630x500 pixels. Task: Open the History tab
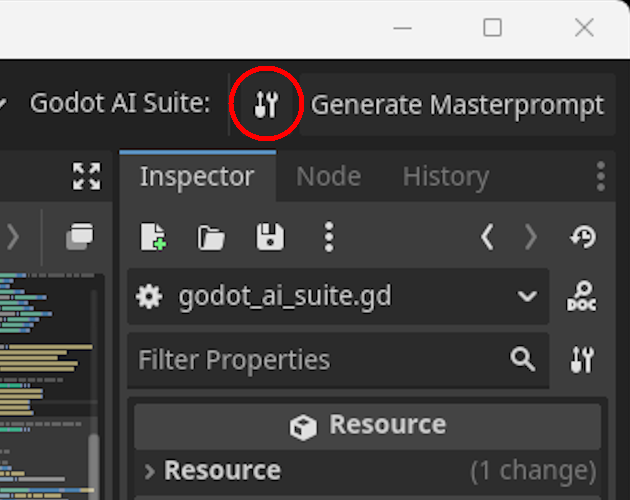pyautogui.click(x=446, y=176)
